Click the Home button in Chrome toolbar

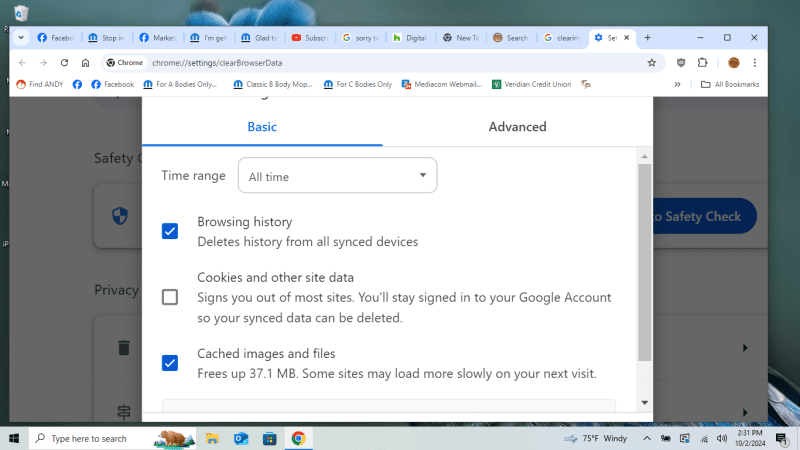(x=85, y=62)
